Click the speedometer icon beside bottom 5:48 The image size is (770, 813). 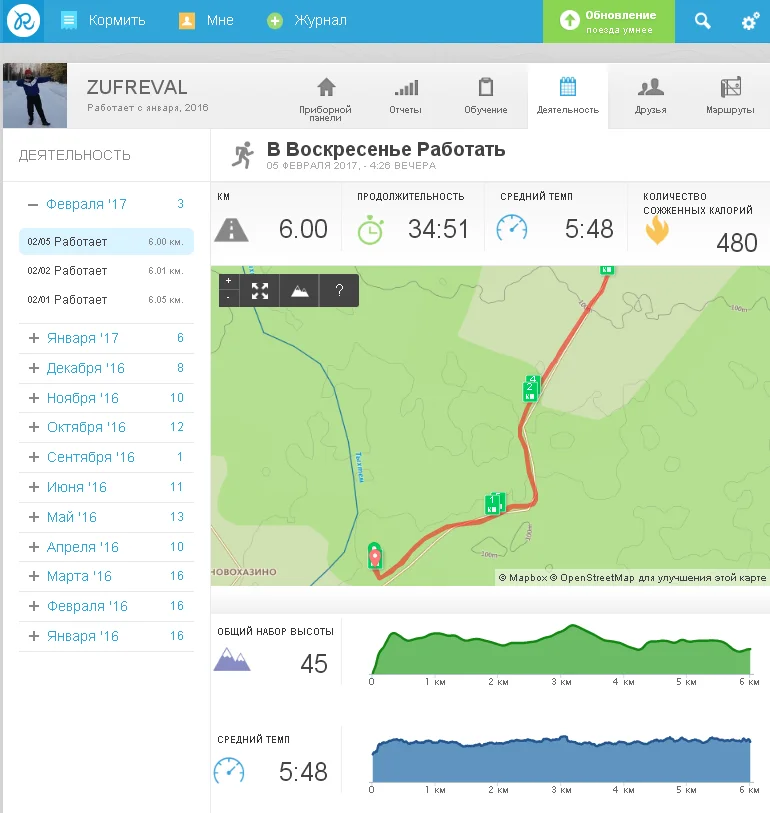229,770
